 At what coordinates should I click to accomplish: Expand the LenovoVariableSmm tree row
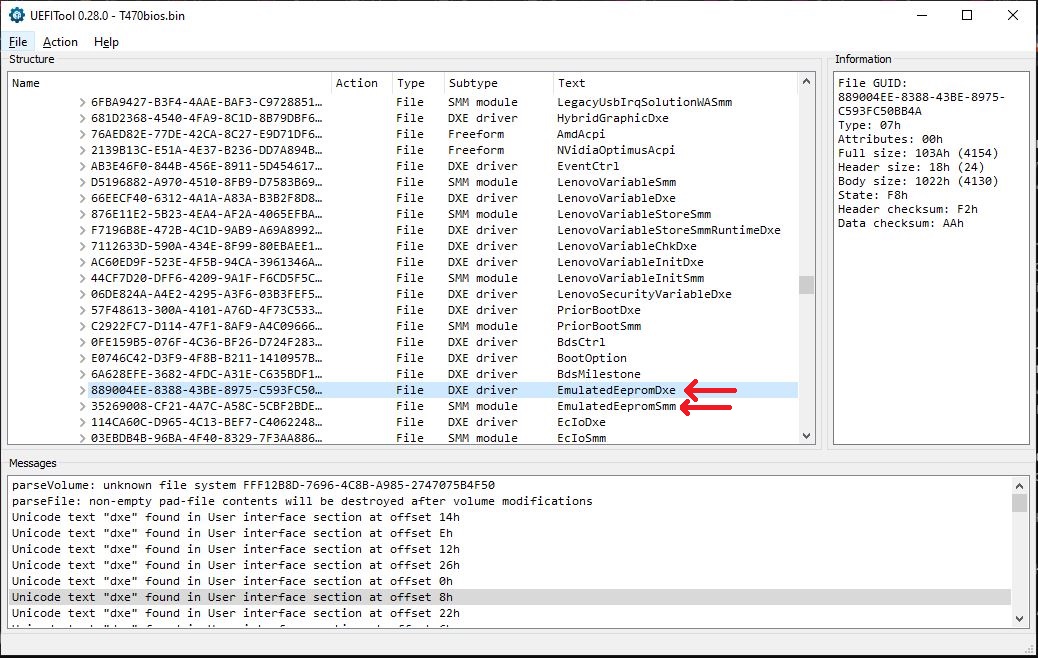82,182
